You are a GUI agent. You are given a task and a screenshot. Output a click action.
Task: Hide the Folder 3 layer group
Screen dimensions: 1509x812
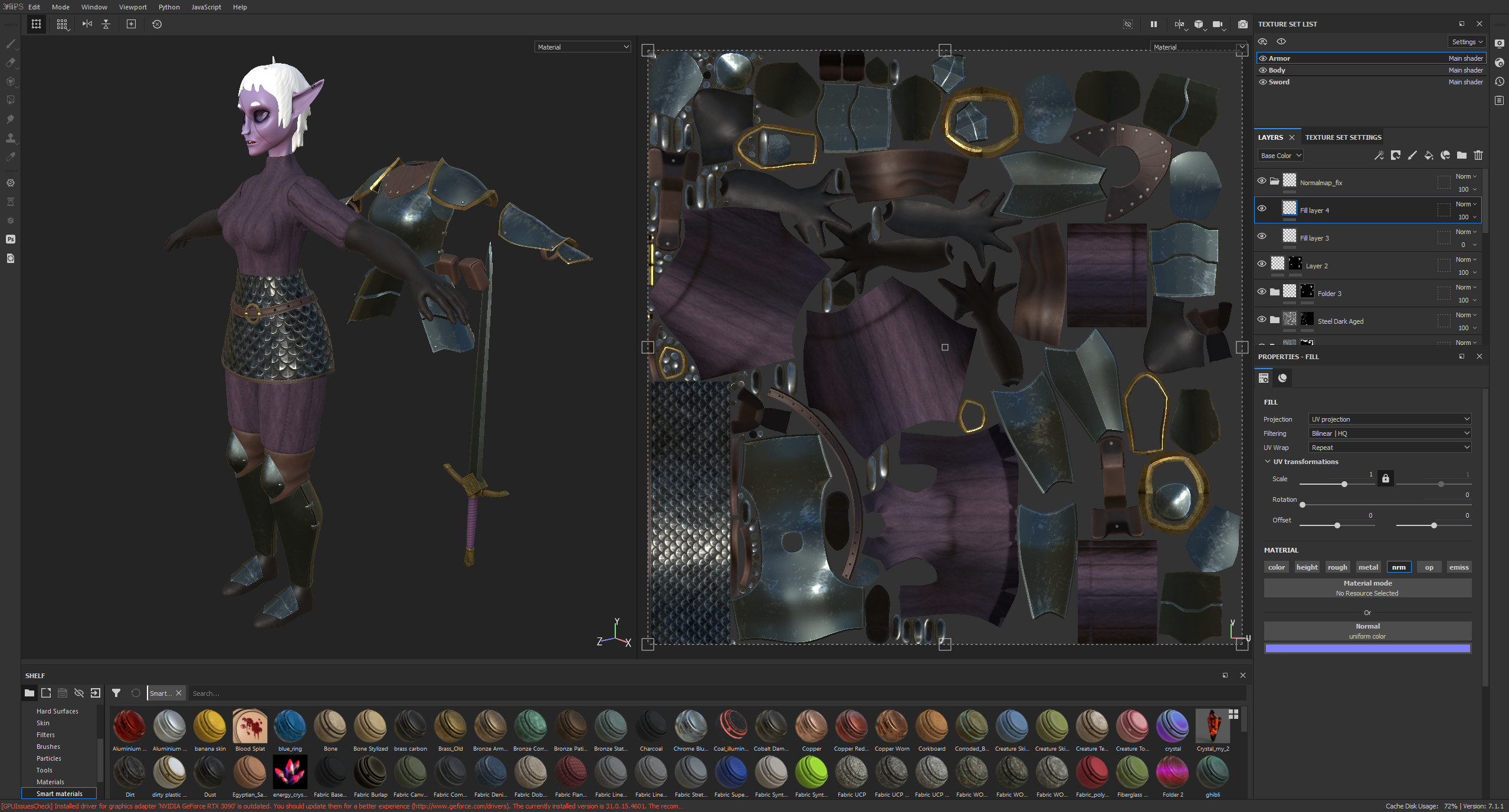[1262, 292]
